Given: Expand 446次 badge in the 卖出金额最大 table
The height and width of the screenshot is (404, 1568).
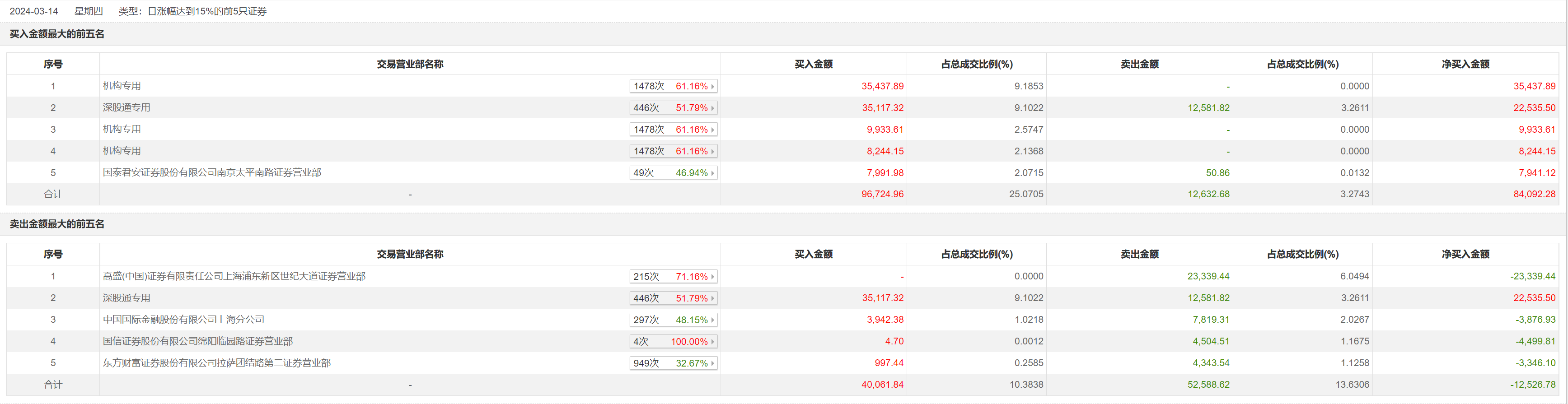Looking at the screenshot, I should pyautogui.click(x=673, y=298).
